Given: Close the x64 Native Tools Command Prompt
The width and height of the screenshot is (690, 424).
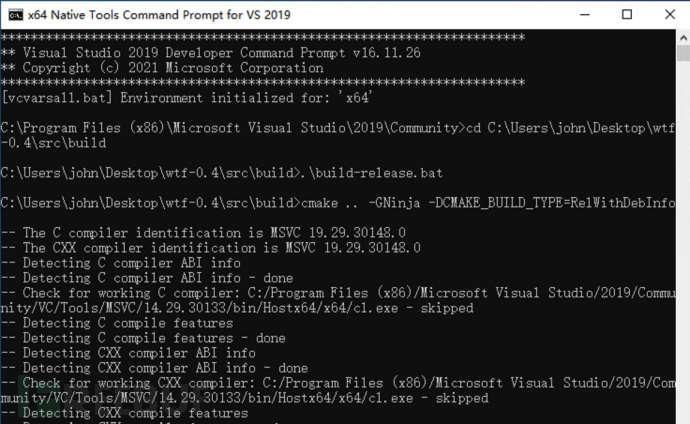Looking at the screenshot, I should coord(669,15).
